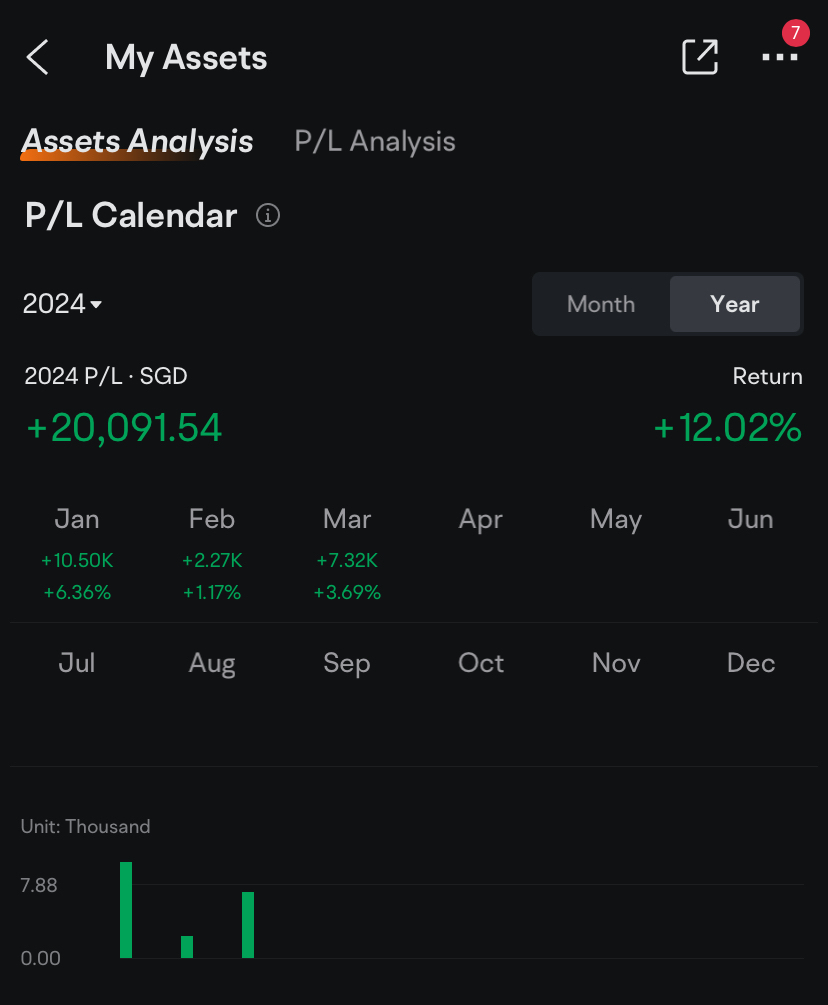Viewport: 828px width, 1005px height.
Task: Switch calendar view to Month
Action: coord(601,304)
